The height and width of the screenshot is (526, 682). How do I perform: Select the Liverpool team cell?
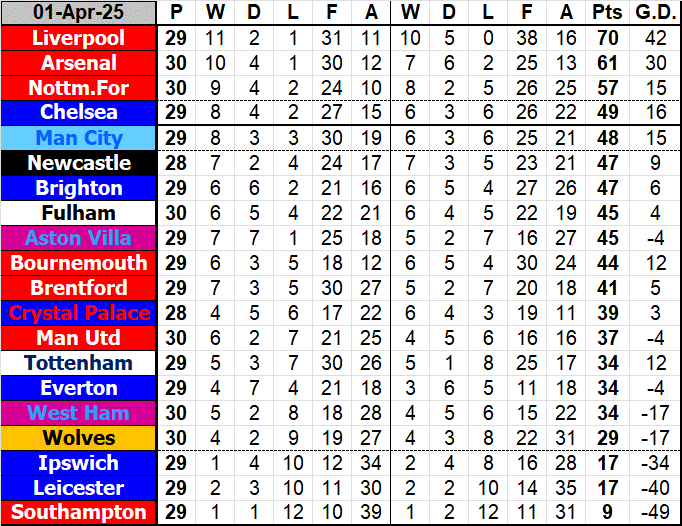coord(79,38)
